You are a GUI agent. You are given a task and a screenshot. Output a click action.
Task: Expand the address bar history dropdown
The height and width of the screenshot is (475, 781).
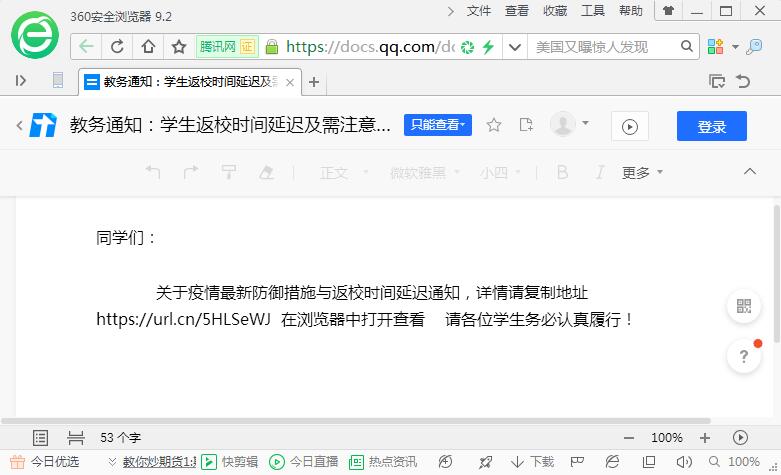[x=515, y=47]
